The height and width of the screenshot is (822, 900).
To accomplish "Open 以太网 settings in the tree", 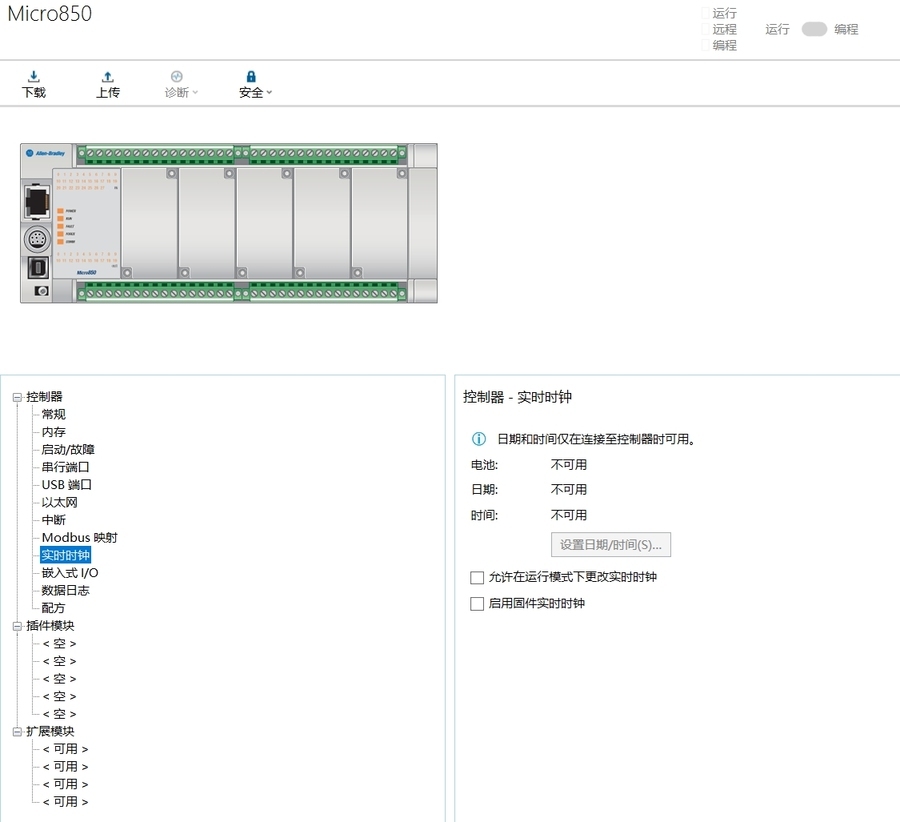I will click(59, 502).
